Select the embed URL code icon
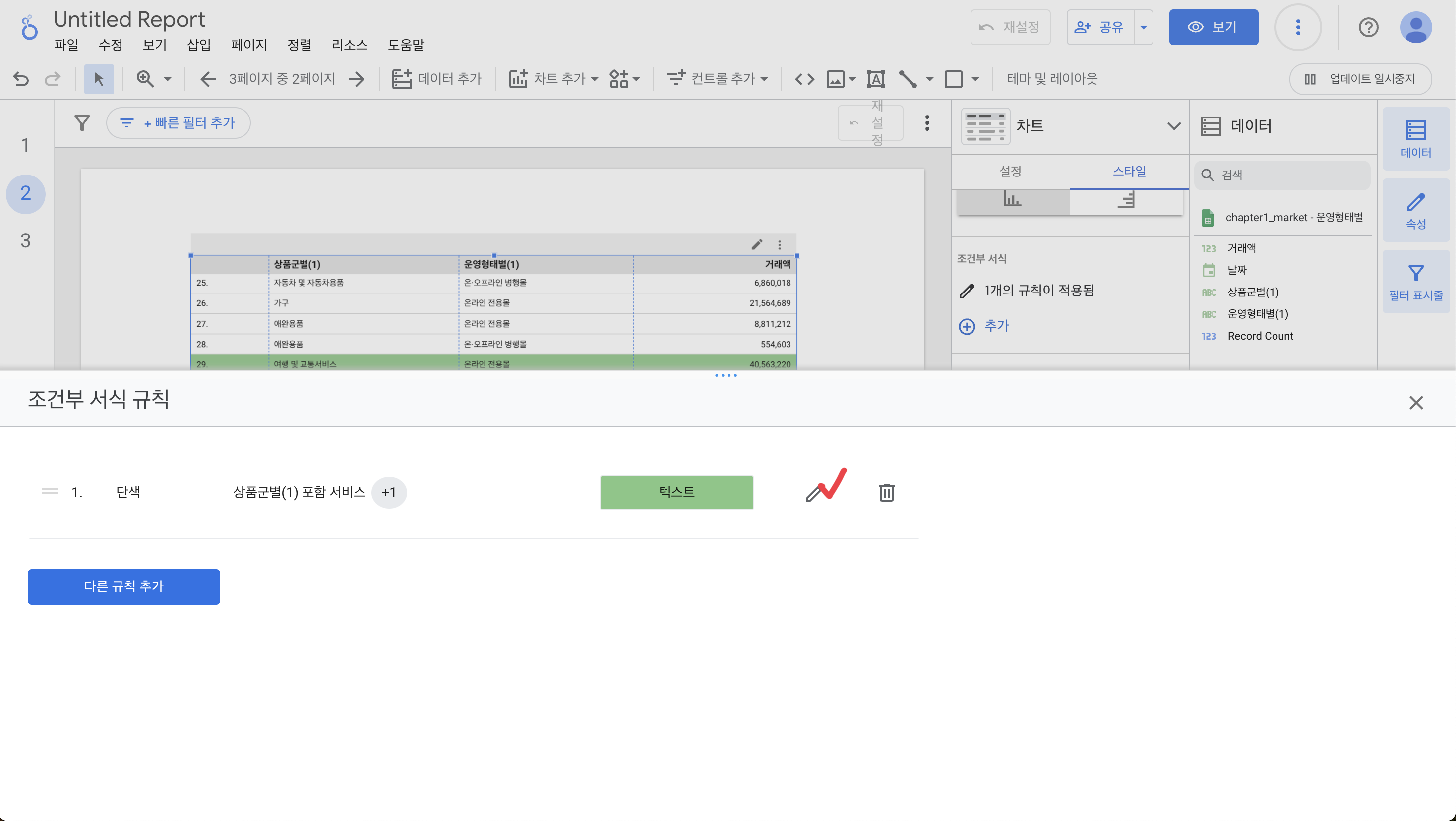Screen dimensions: 1456x821 pos(804,79)
